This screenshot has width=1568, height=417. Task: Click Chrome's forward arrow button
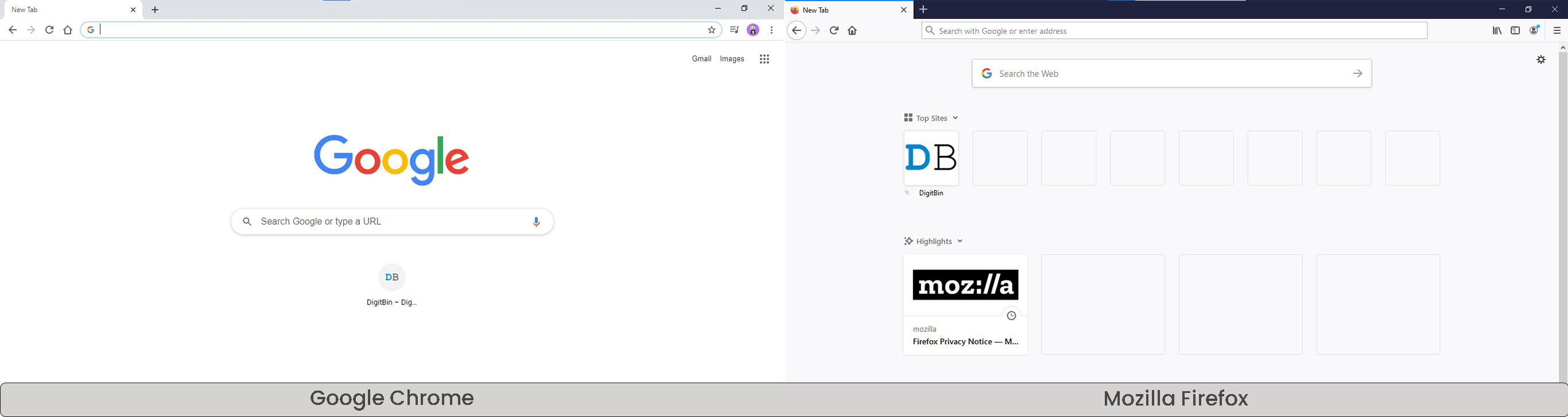(31, 30)
